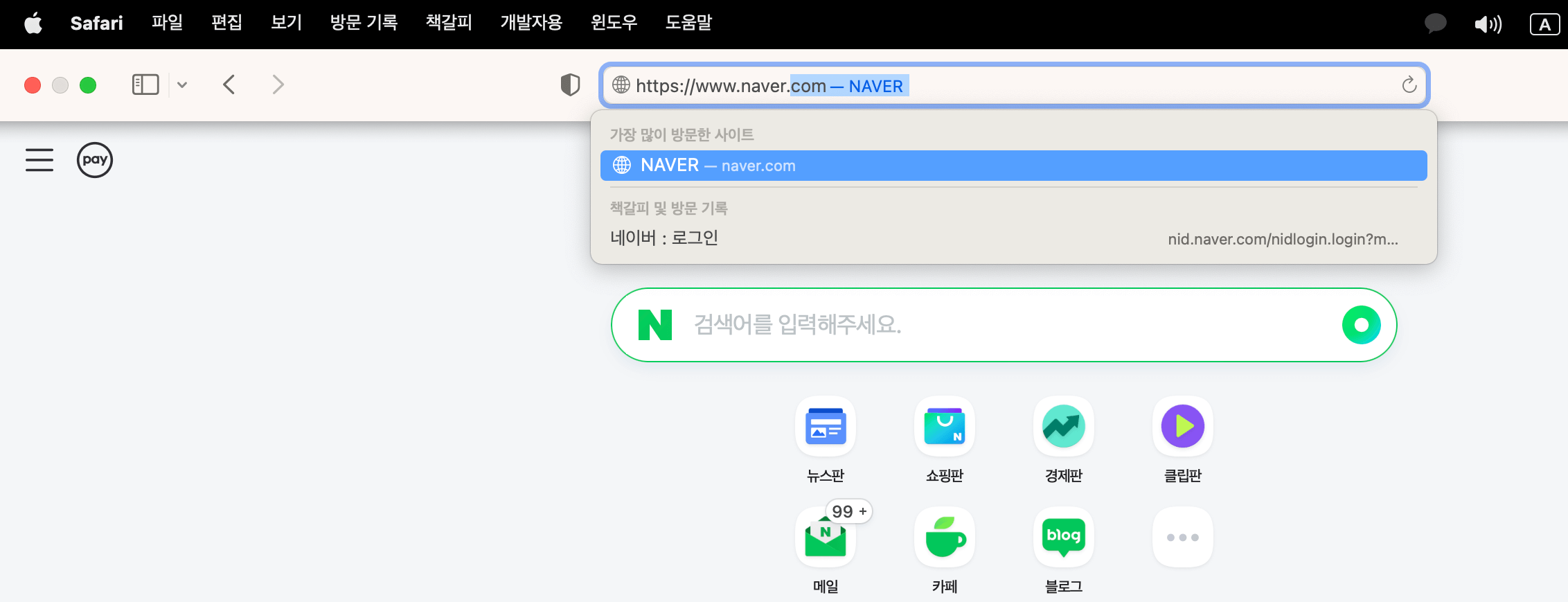Click the 뉴스판 label

pos(826,476)
